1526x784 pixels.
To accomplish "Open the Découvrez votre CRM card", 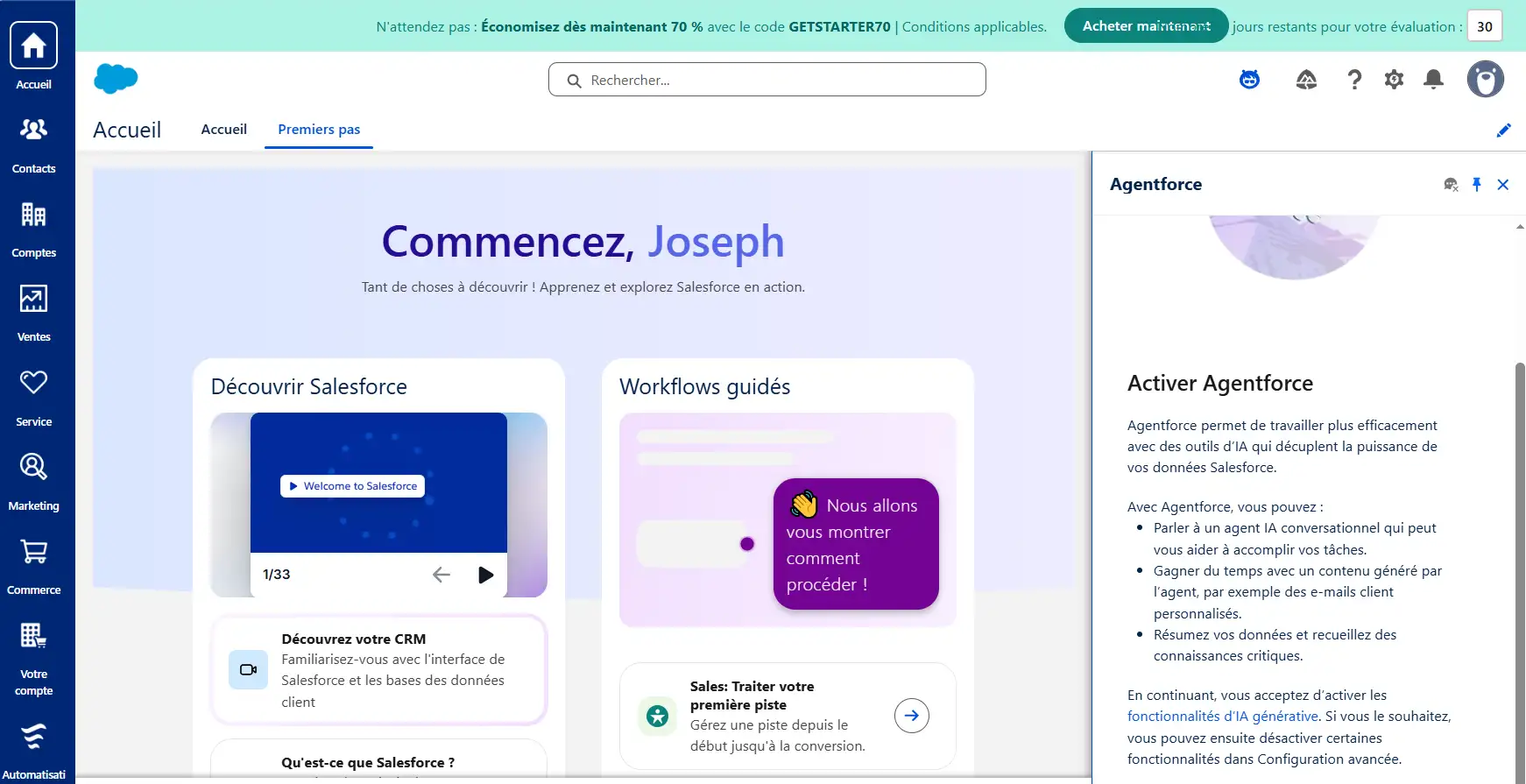I will pos(379,670).
